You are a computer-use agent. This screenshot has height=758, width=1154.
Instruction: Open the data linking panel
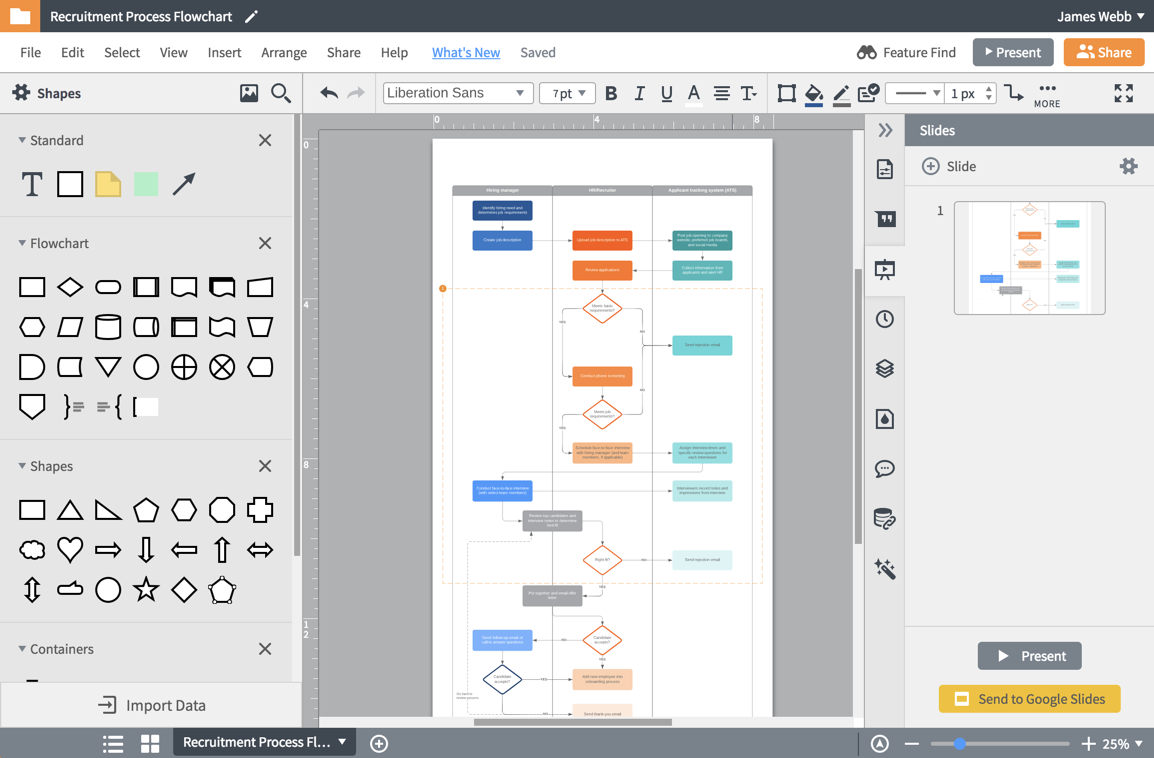coord(885,518)
